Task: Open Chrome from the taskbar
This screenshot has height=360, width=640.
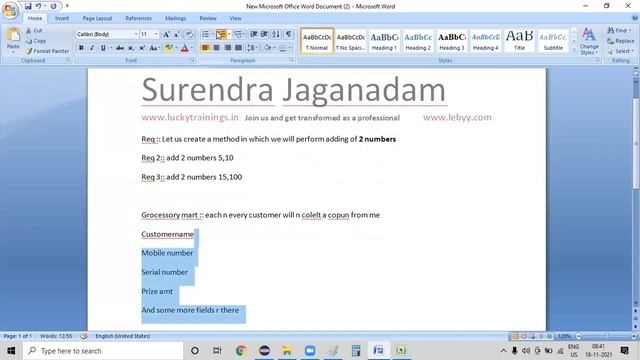Action: click(241, 351)
